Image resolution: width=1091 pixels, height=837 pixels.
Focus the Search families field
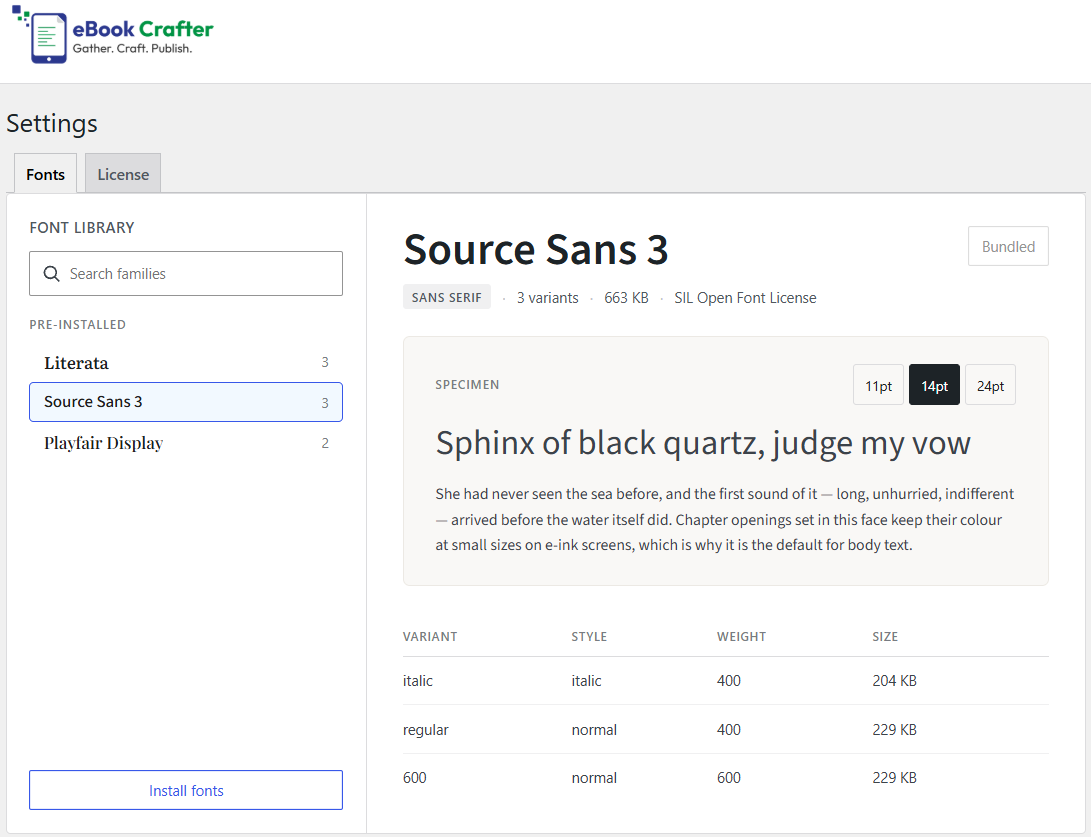point(186,273)
